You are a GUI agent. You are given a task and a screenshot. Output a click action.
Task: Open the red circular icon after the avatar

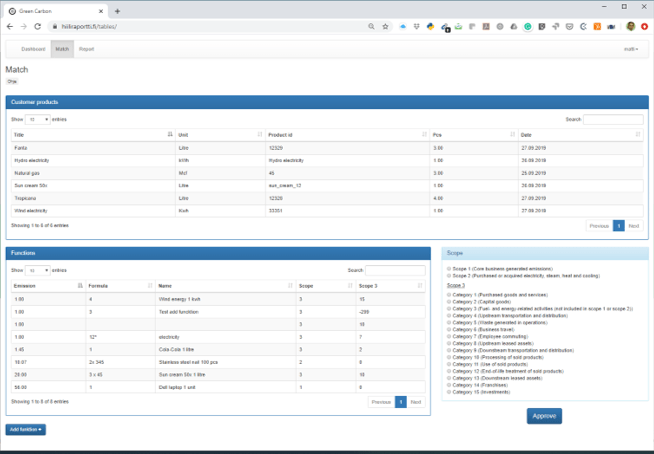click(645, 26)
